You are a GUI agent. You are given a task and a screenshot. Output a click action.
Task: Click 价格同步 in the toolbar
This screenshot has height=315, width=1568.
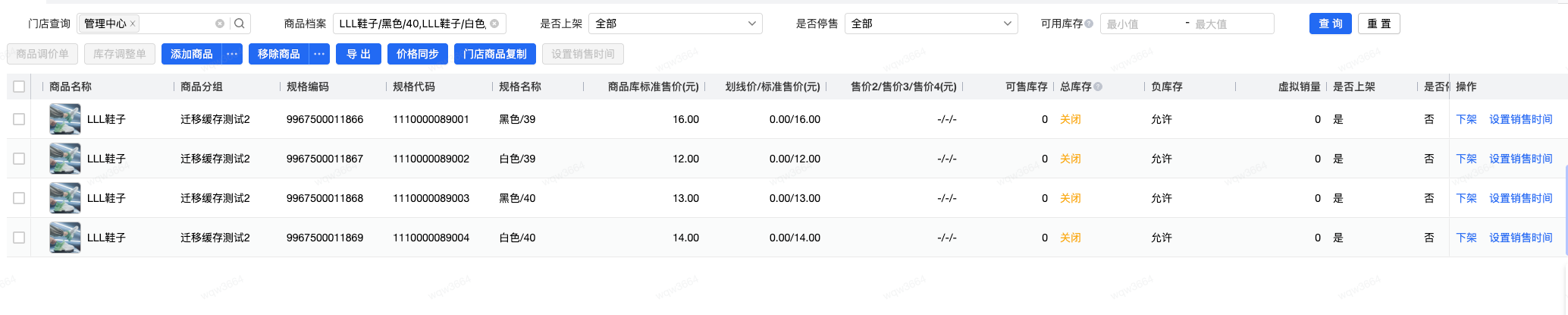[x=418, y=54]
